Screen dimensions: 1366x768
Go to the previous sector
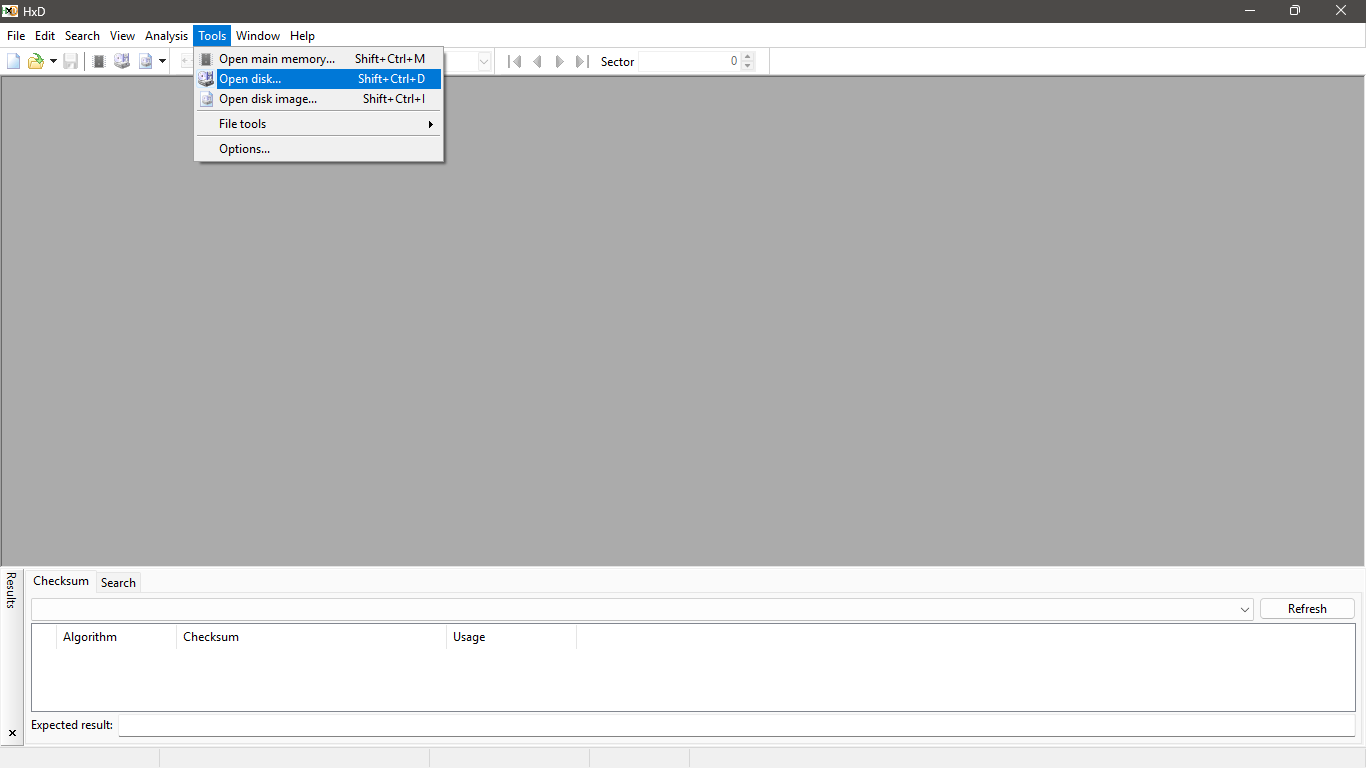537,62
